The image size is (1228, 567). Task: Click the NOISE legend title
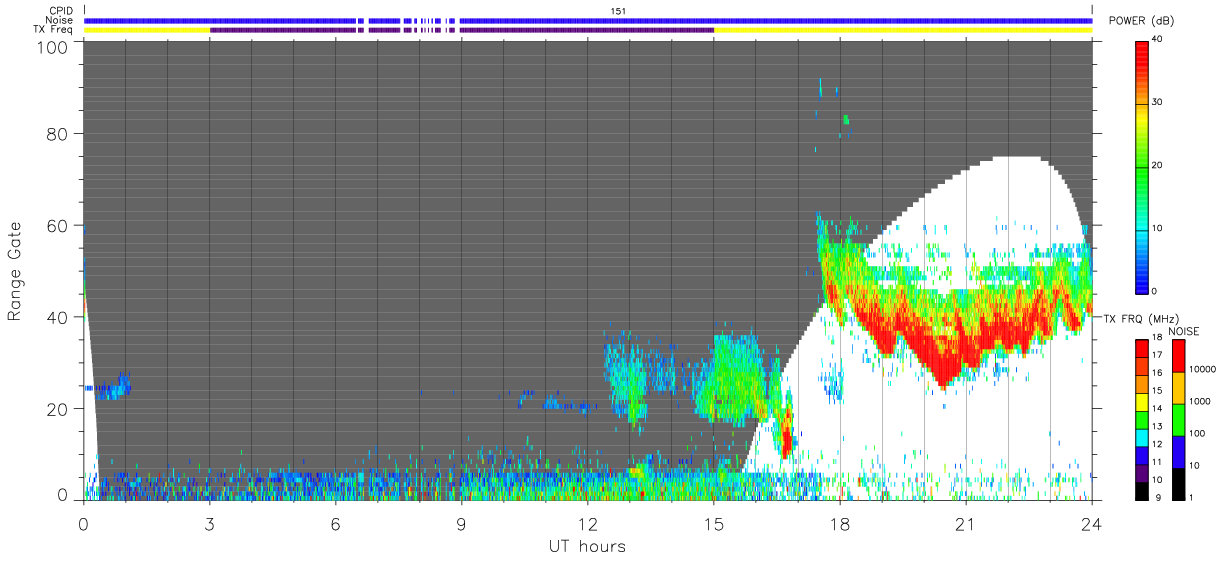1185,331
